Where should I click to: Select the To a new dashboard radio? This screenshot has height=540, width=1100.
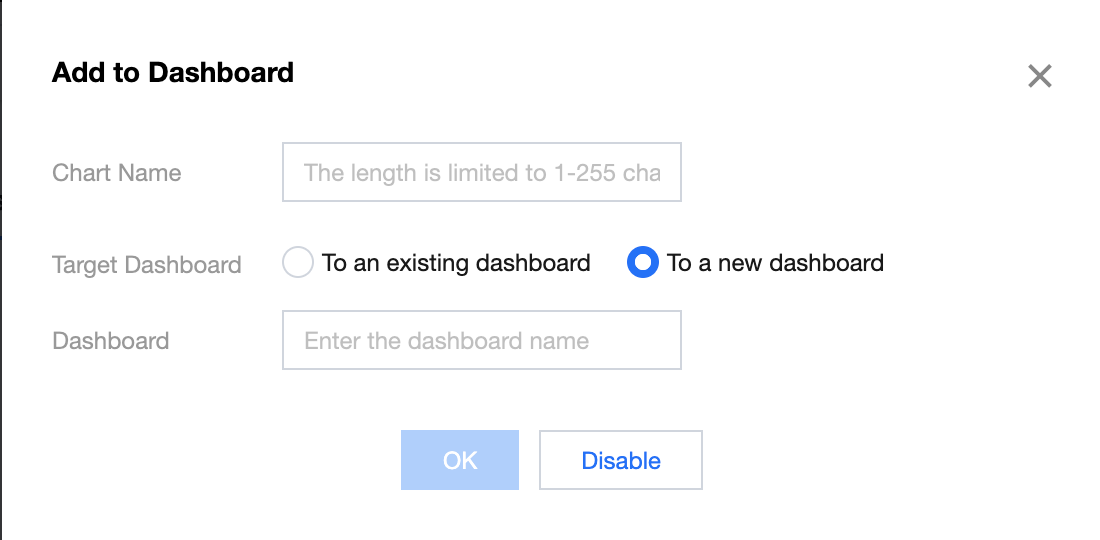[x=642, y=263]
